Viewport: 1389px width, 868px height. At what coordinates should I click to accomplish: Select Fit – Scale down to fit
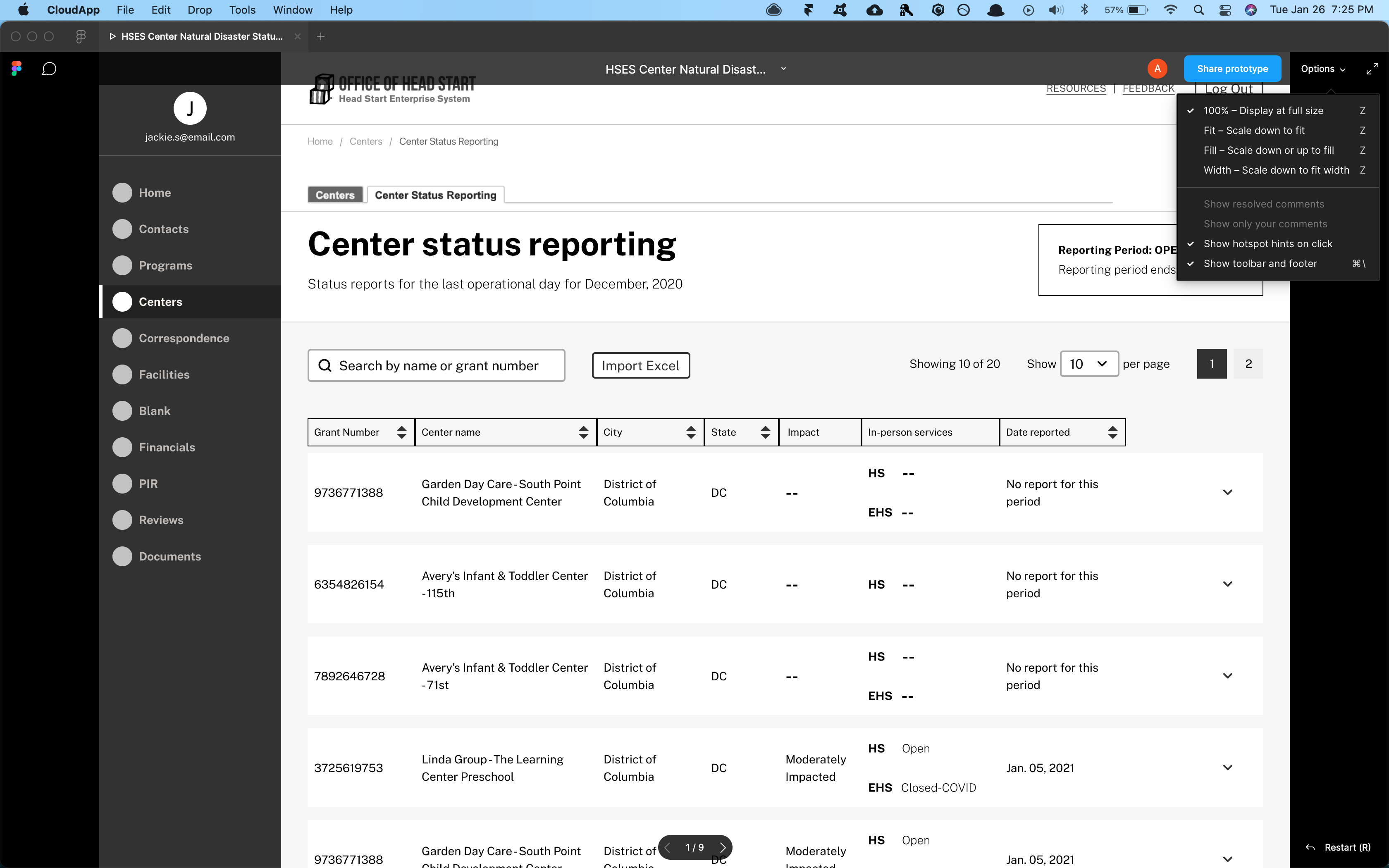(x=1278, y=130)
